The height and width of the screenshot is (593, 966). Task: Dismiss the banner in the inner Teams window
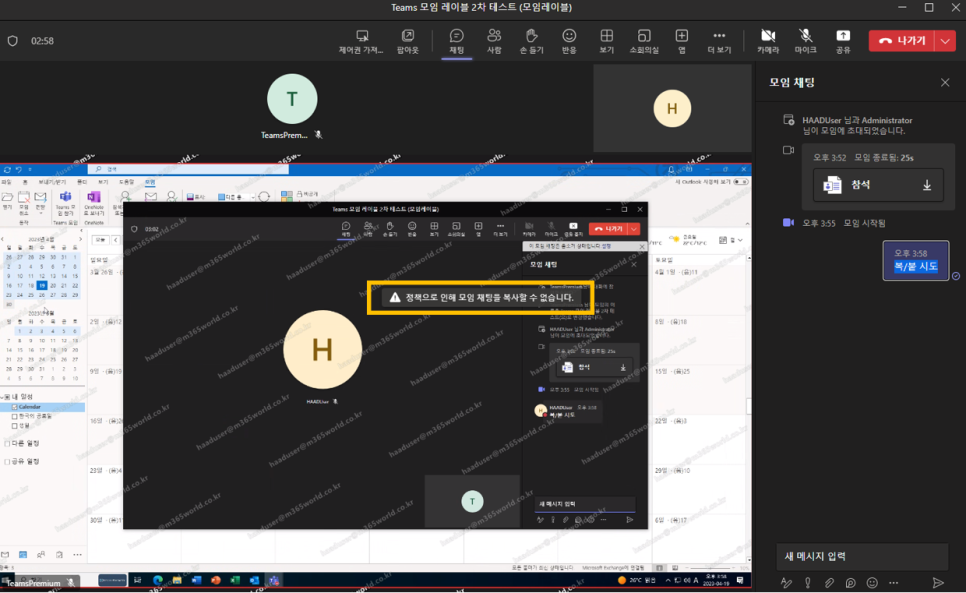point(641,246)
